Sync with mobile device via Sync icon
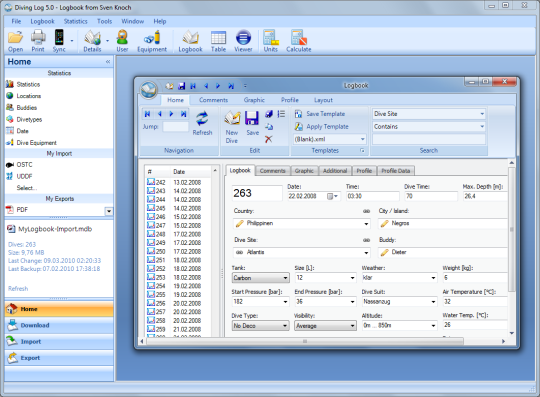 tap(59, 41)
